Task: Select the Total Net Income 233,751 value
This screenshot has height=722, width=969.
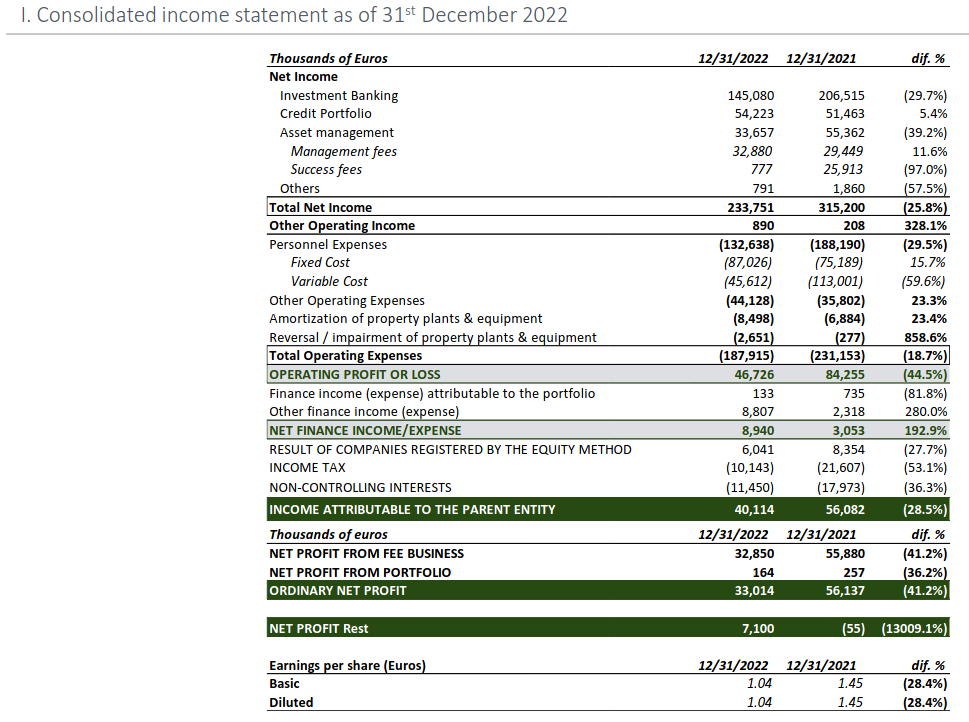Action: [x=750, y=208]
